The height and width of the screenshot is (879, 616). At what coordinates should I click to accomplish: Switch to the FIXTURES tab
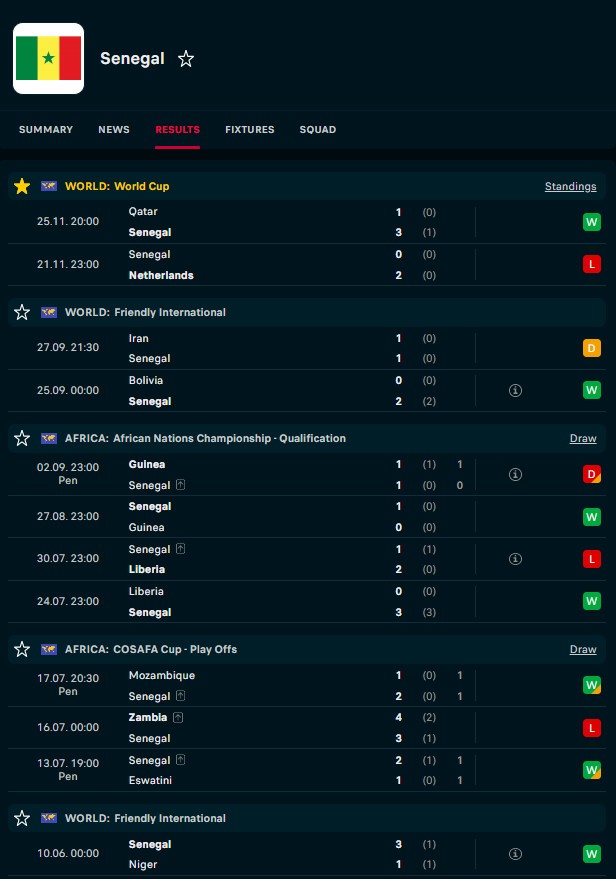(249, 129)
